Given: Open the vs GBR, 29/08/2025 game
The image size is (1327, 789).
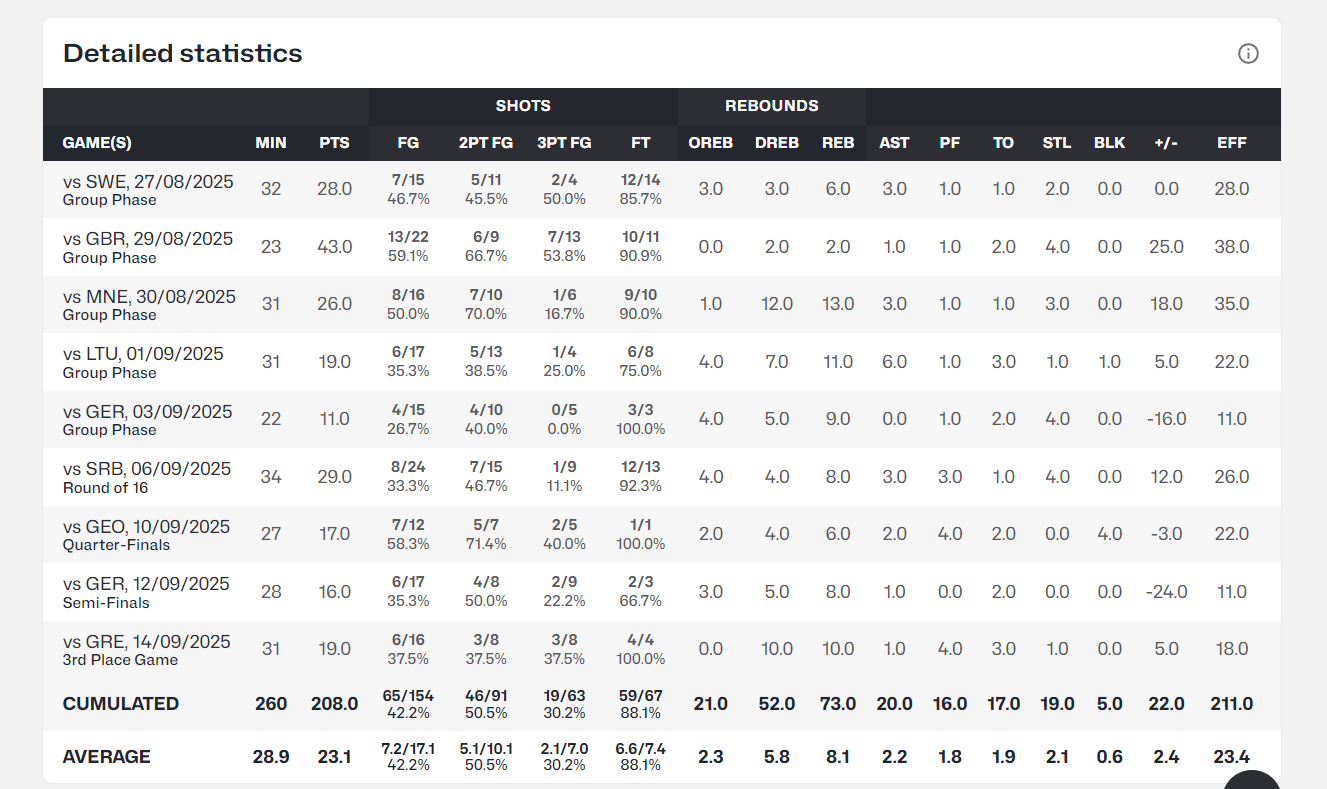Looking at the screenshot, I should 148,239.
